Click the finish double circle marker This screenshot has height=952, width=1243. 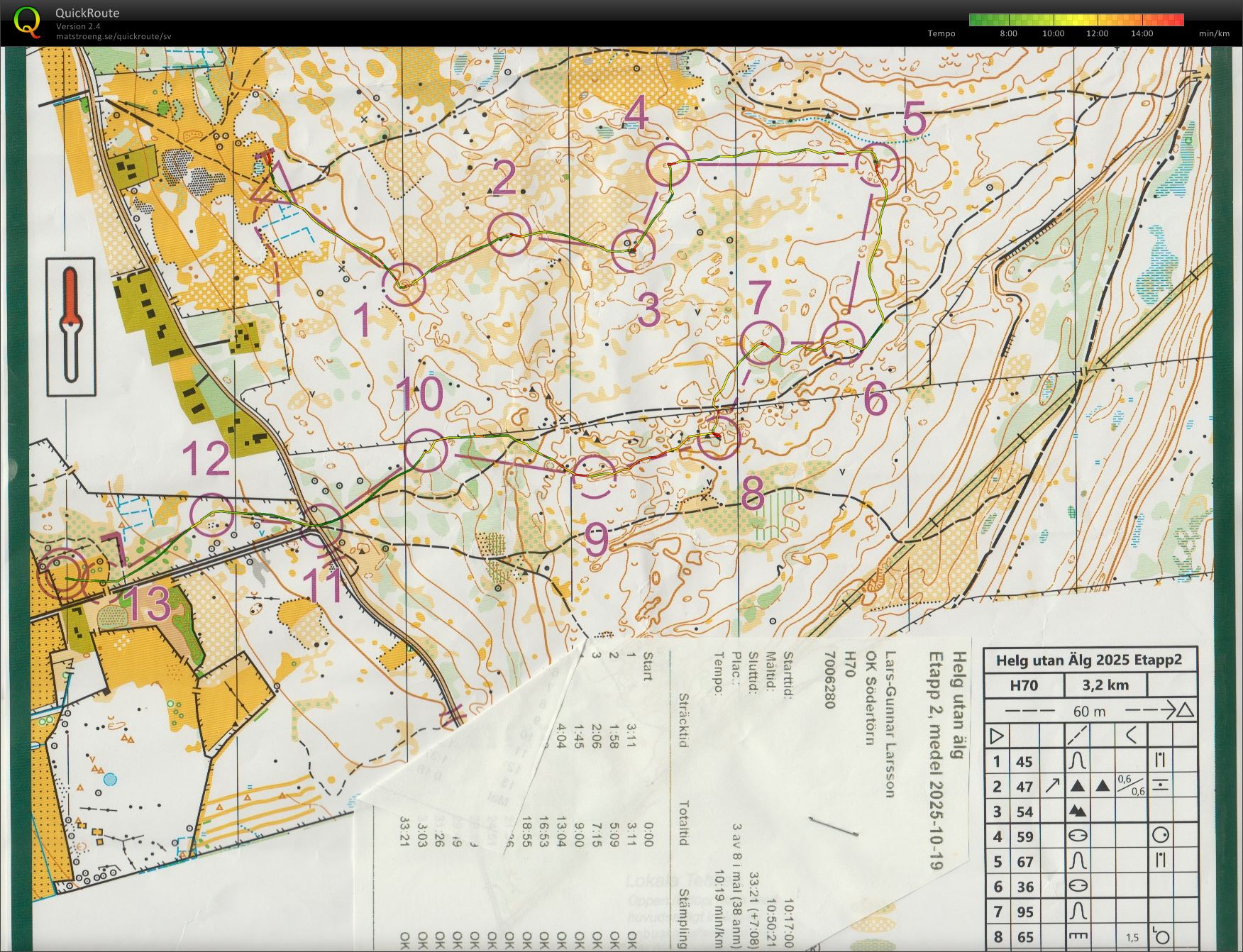click(61, 573)
